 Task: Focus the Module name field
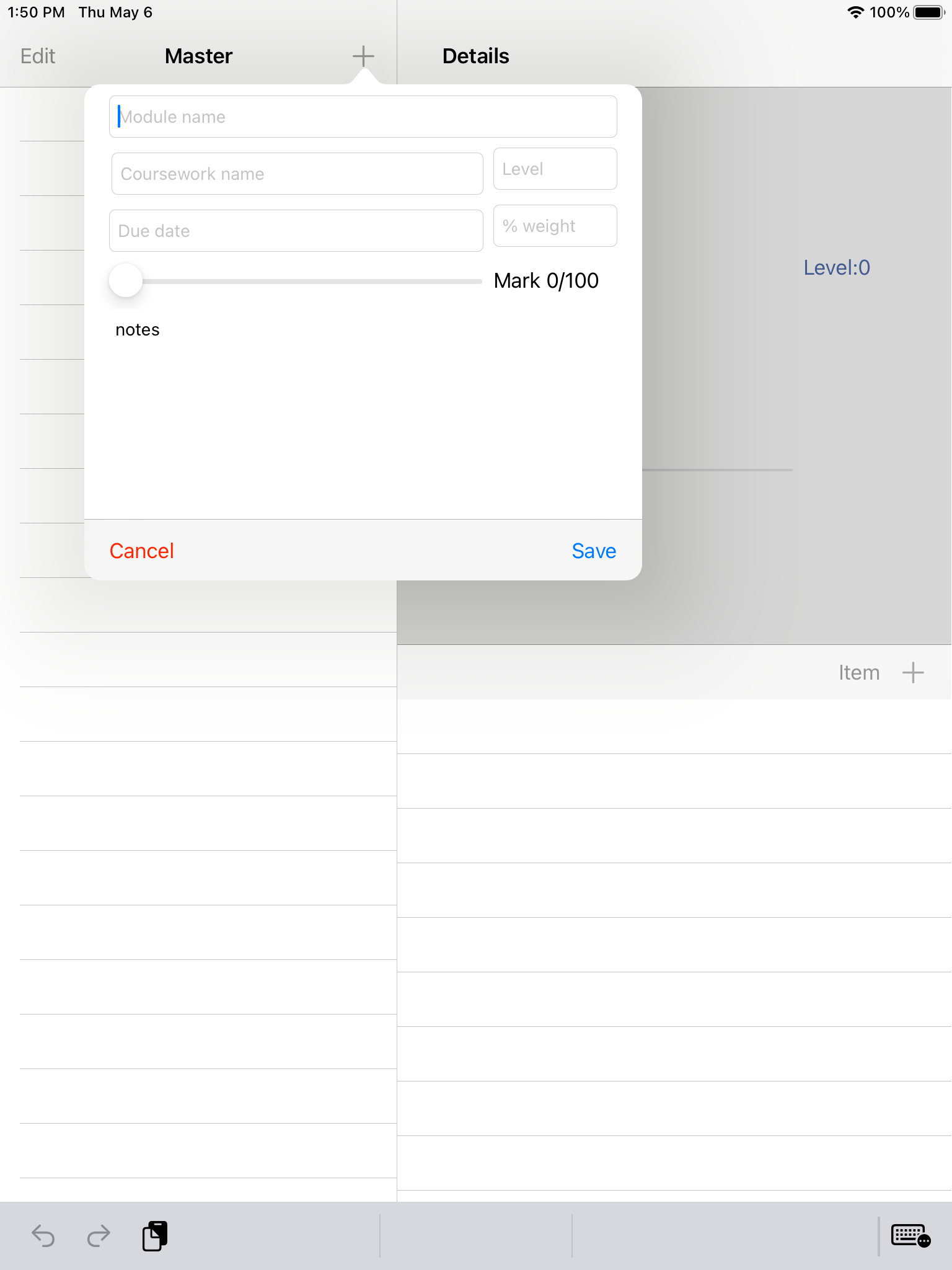tap(363, 117)
